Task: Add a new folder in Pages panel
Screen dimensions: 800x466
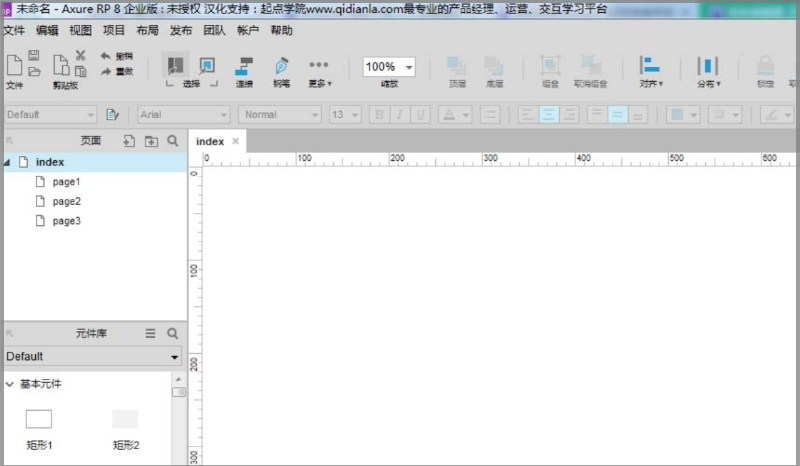Action: click(x=151, y=141)
